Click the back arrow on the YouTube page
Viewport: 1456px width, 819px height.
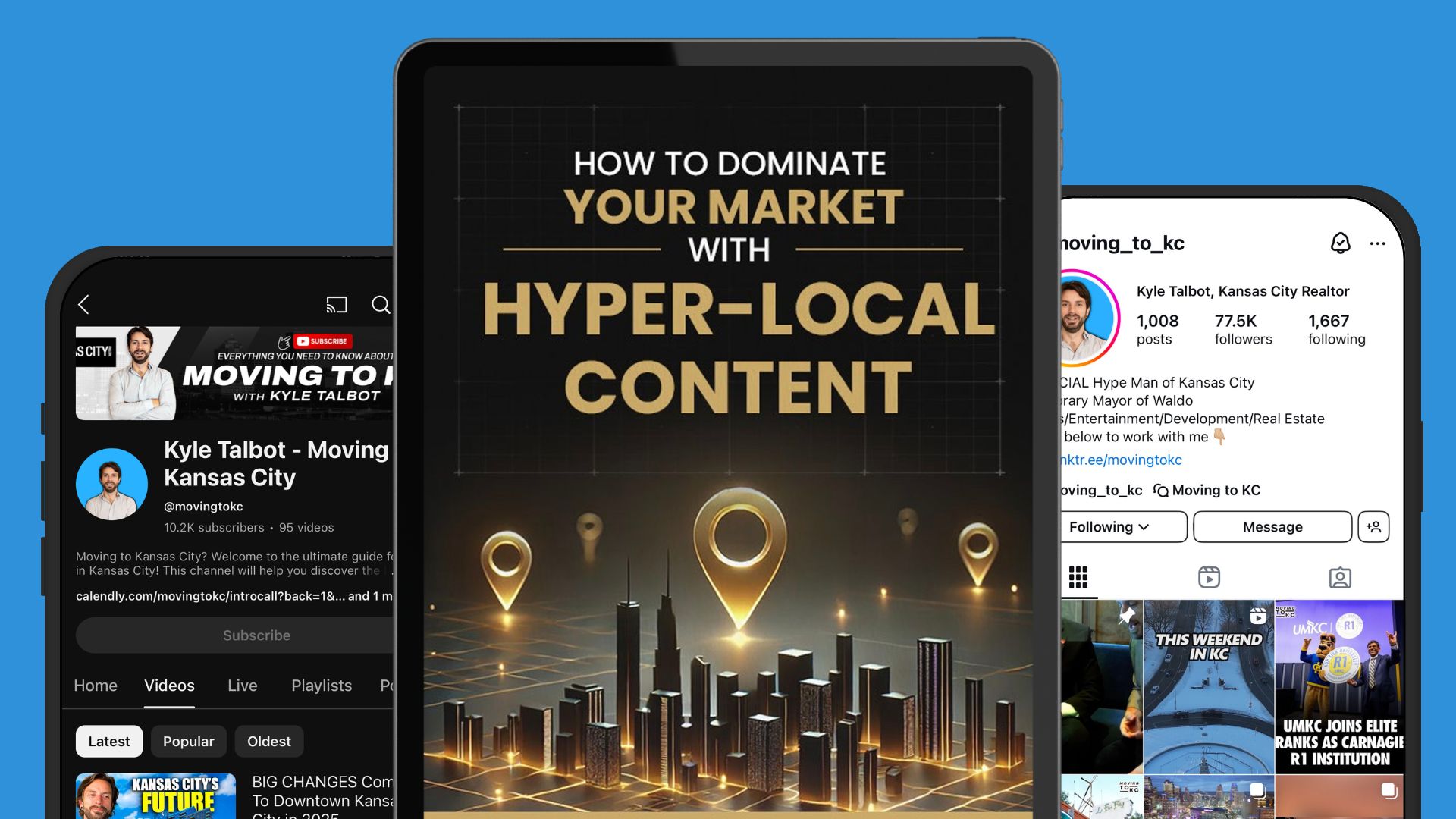click(x=83, y=305)
